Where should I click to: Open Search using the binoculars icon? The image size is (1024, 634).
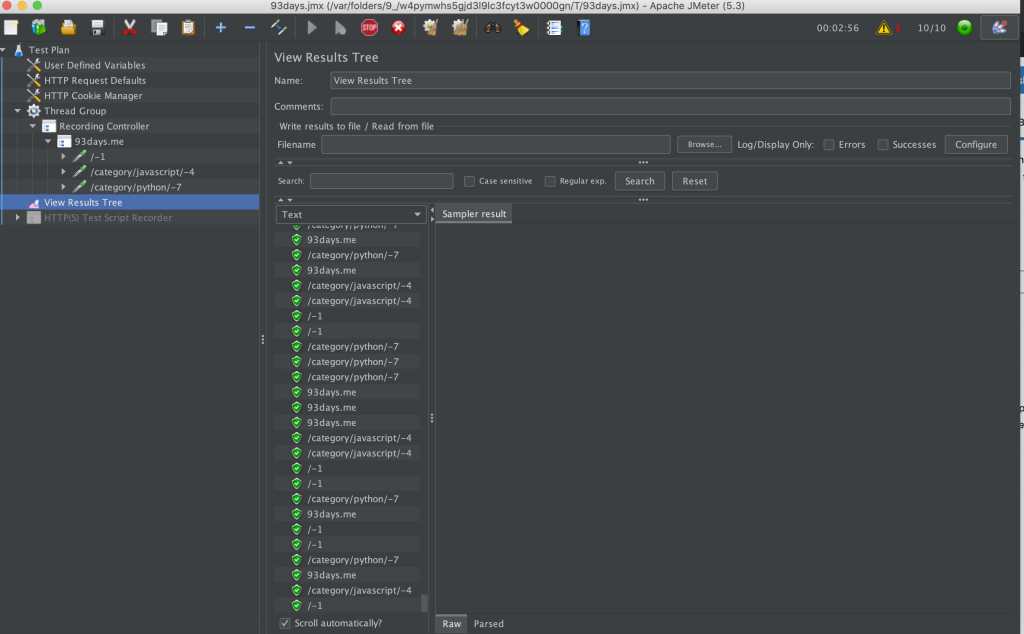point(492,27)
